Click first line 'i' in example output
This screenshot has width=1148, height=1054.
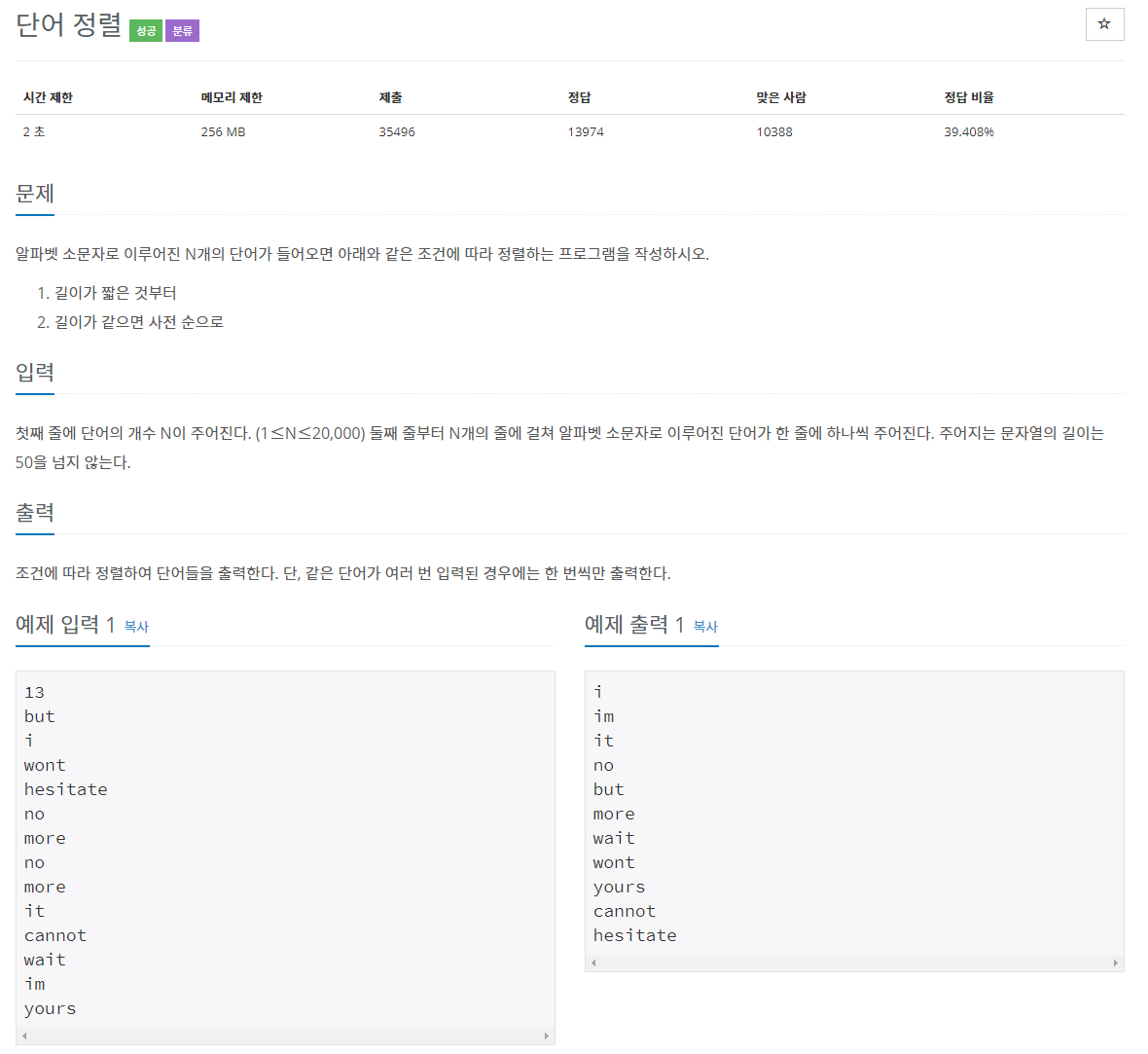[598, 691]
